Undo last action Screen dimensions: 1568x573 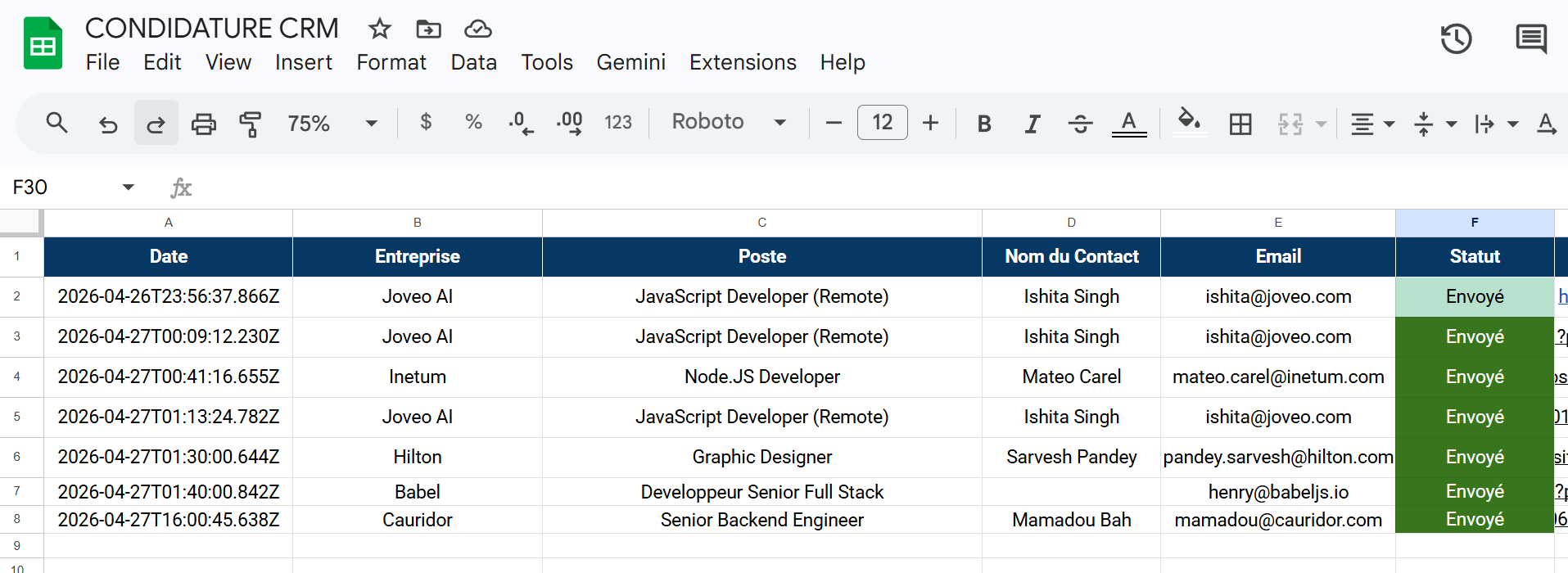pyautogui.click(x=108, y=124)
